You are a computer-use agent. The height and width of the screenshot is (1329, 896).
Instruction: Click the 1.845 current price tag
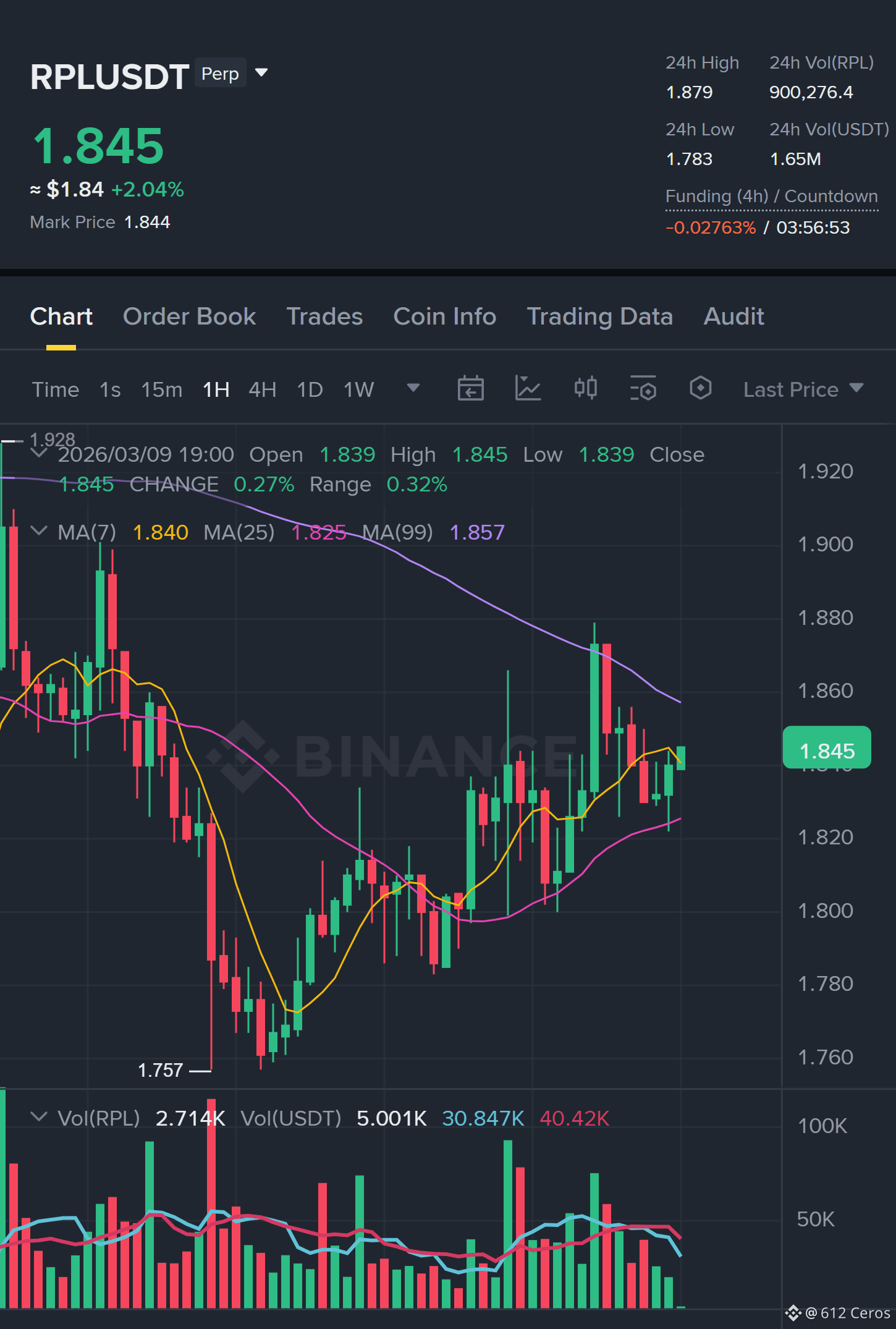[x=827, y=748]
